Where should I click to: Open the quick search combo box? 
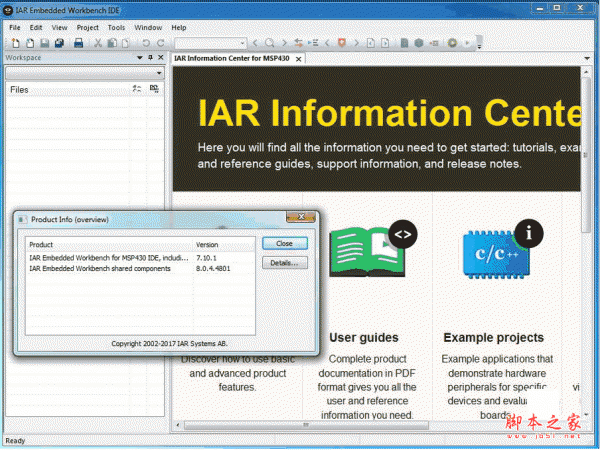[x=210, y=43]
